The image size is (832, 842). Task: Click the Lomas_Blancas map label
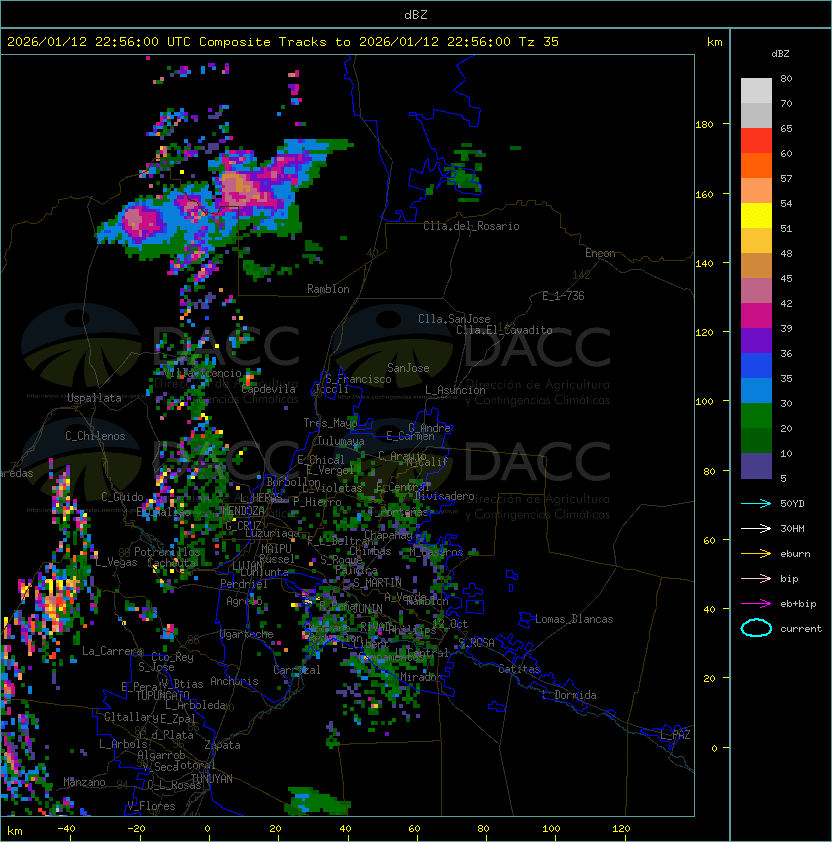(x=574, y=619)
